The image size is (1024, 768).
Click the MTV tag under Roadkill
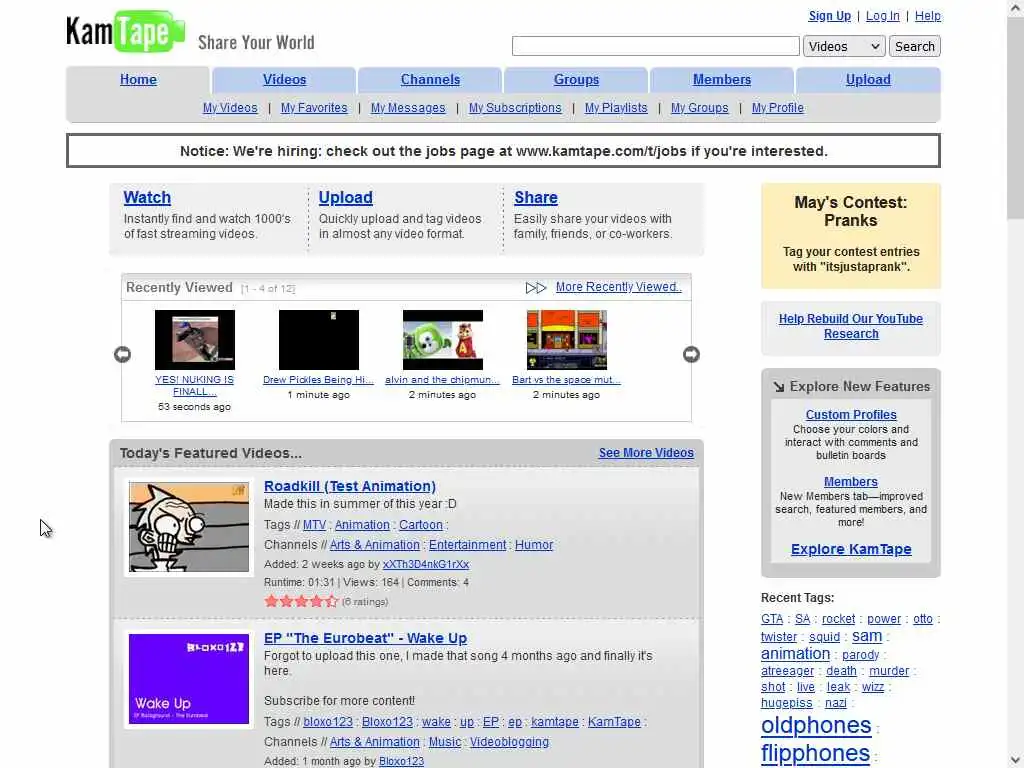(x=314, y=524)
